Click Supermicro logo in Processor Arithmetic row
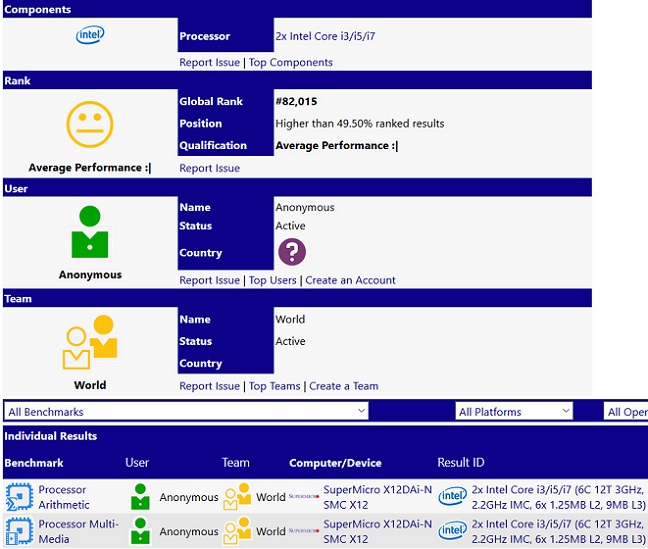 click(304, 496)
